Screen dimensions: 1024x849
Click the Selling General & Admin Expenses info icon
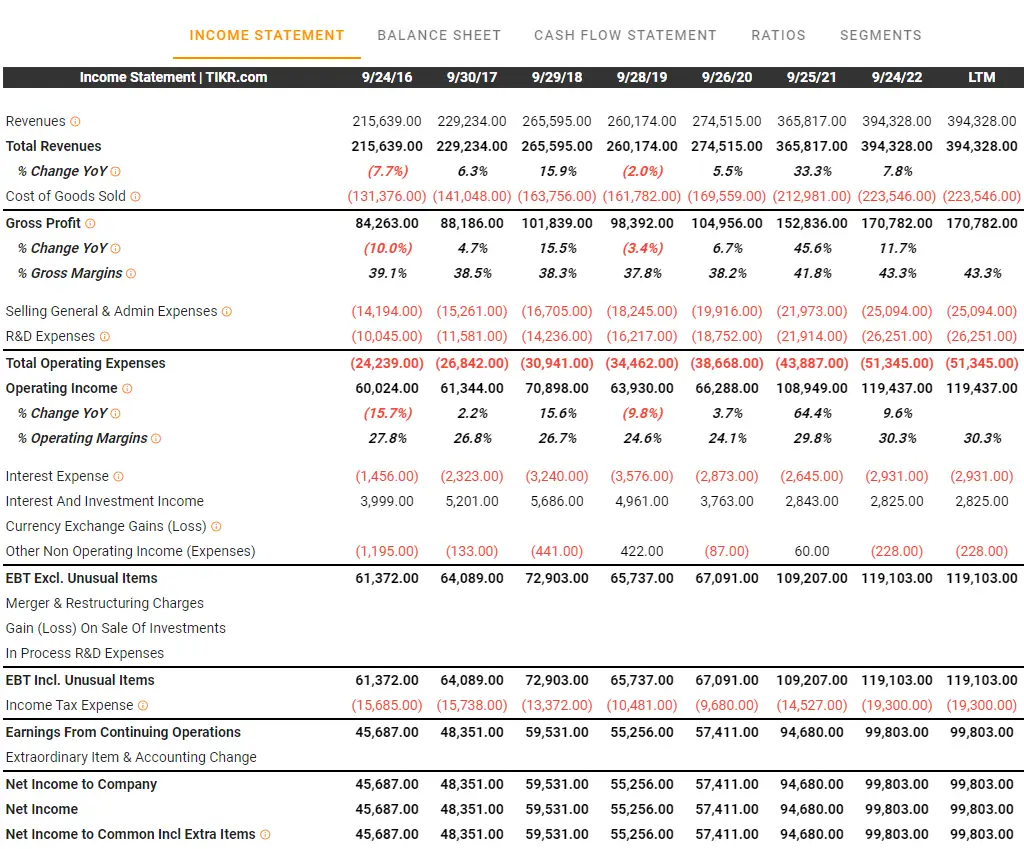[x=226, y=311]
